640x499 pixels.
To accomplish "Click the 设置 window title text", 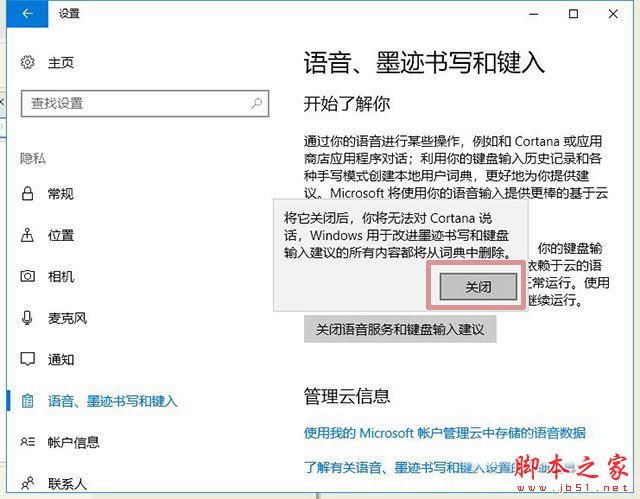I will [x=69, y=13].
